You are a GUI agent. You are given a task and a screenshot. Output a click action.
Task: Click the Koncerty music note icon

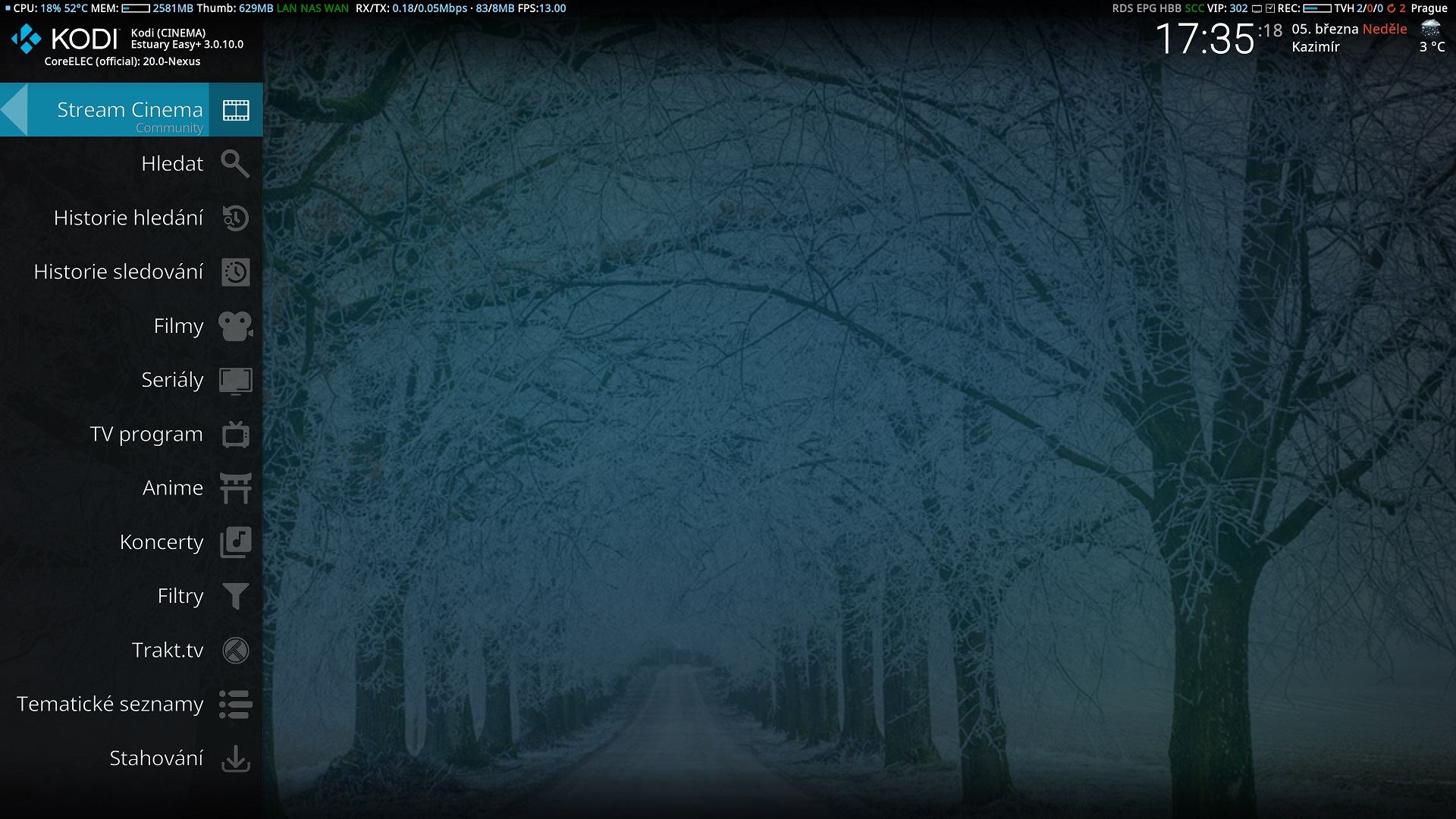(x=235, y=542)
